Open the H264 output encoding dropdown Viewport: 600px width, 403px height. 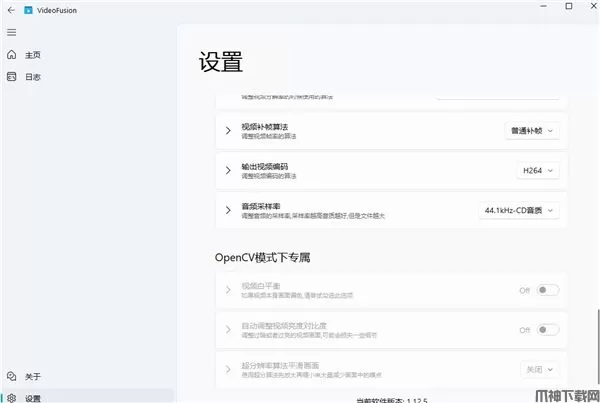[x=538, y=170]
